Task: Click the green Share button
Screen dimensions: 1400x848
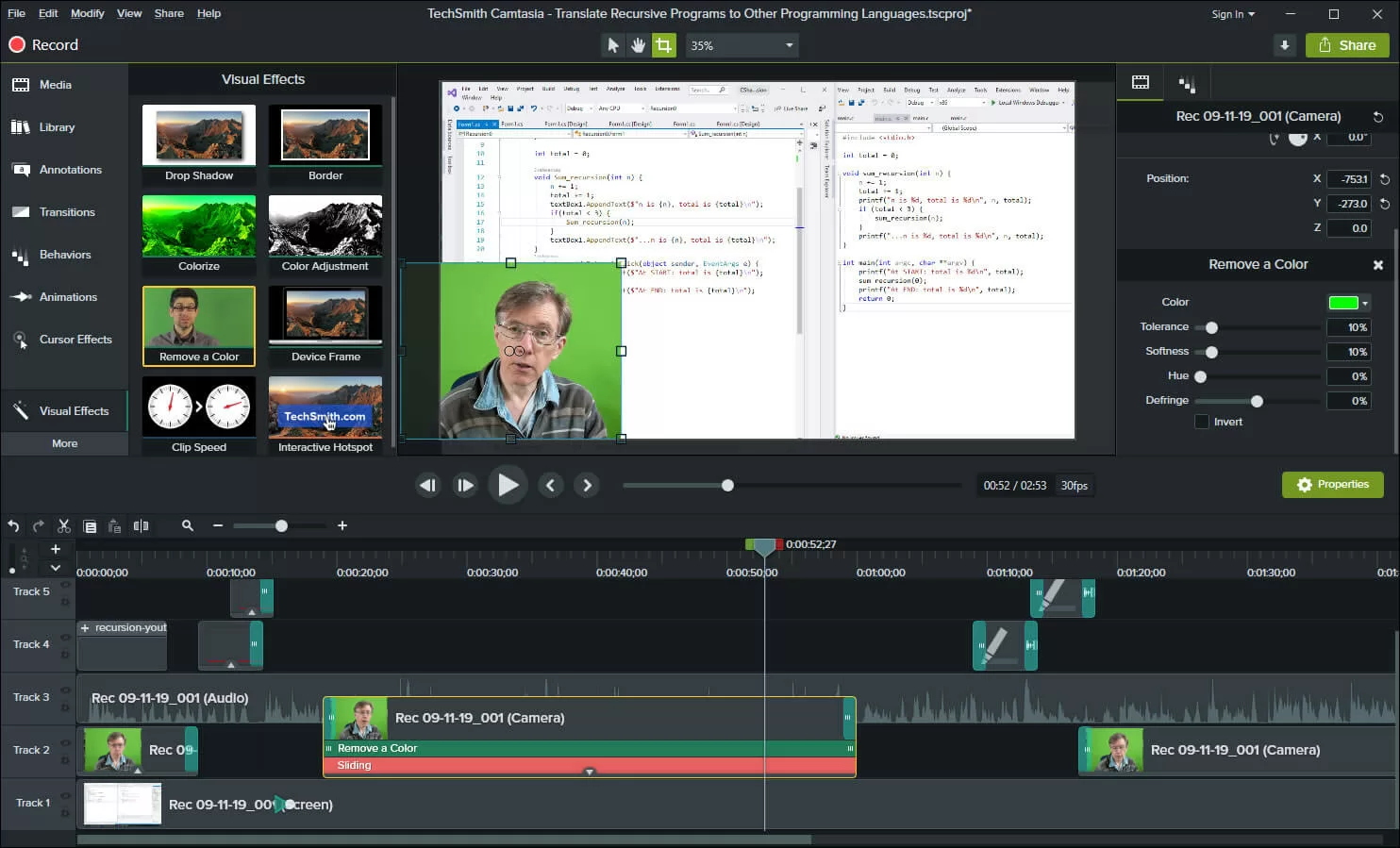Action: [1347, 44]
